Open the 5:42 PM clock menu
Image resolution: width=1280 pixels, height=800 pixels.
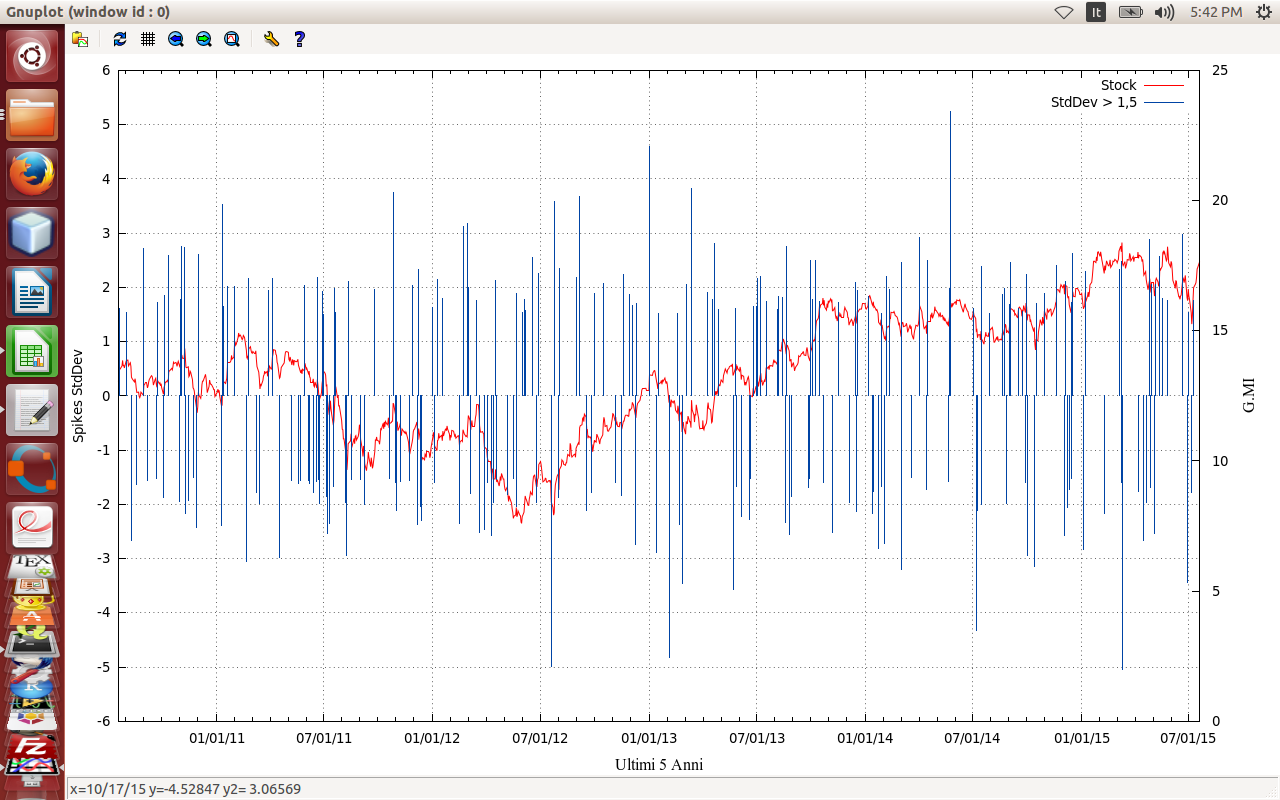(1216, 12)
